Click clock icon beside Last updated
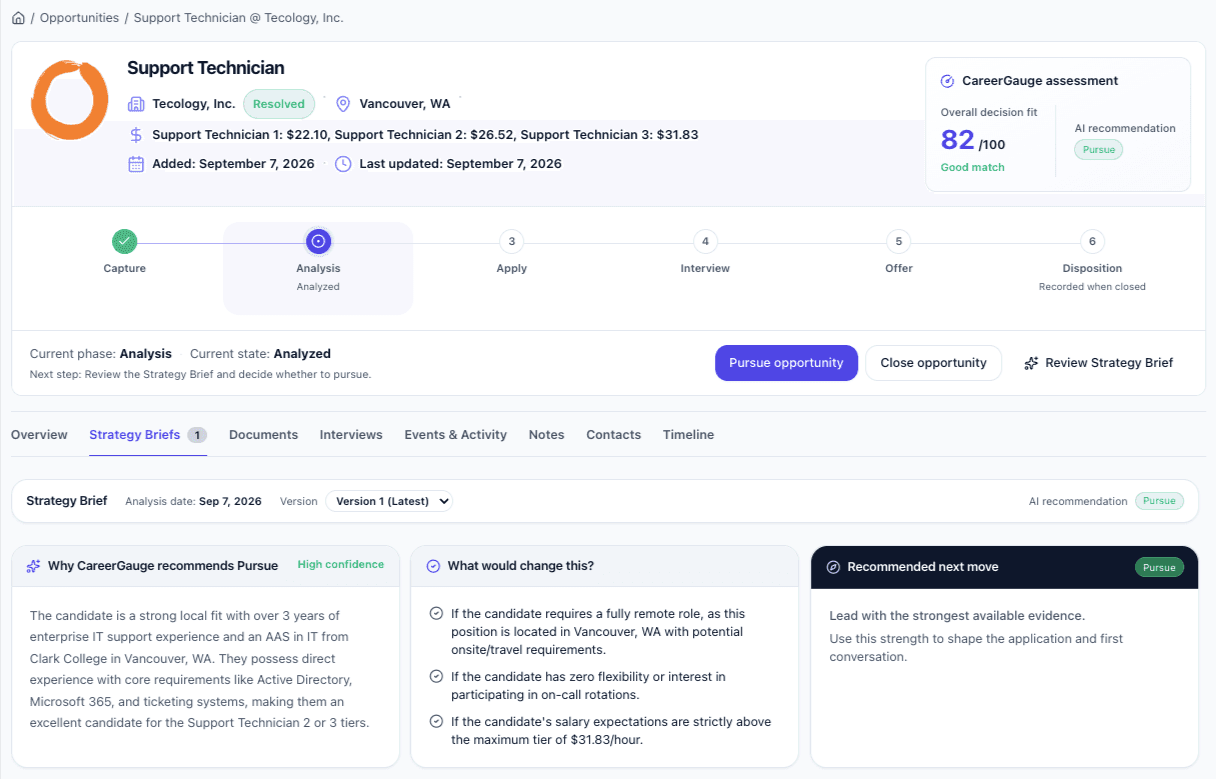 coord(343,164)
